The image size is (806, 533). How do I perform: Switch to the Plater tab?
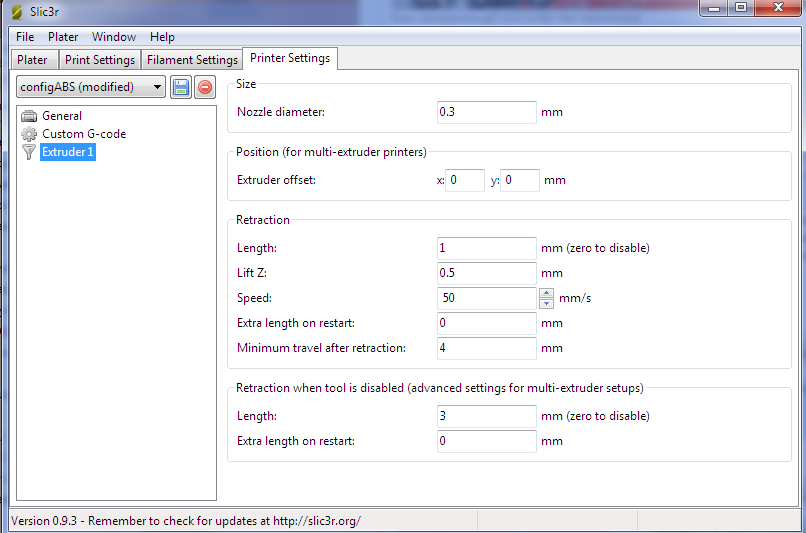(34, 60)
